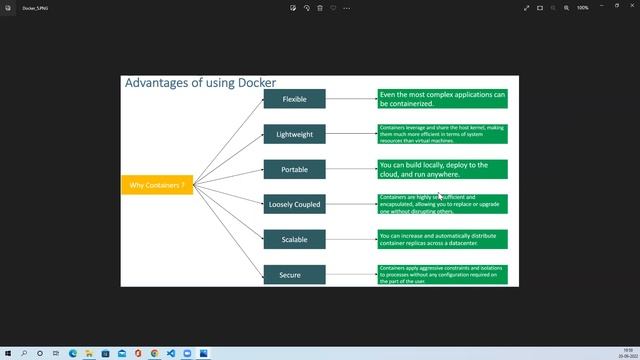
Task: Click the Fit to window icon
Action: (x=540, y=8)
